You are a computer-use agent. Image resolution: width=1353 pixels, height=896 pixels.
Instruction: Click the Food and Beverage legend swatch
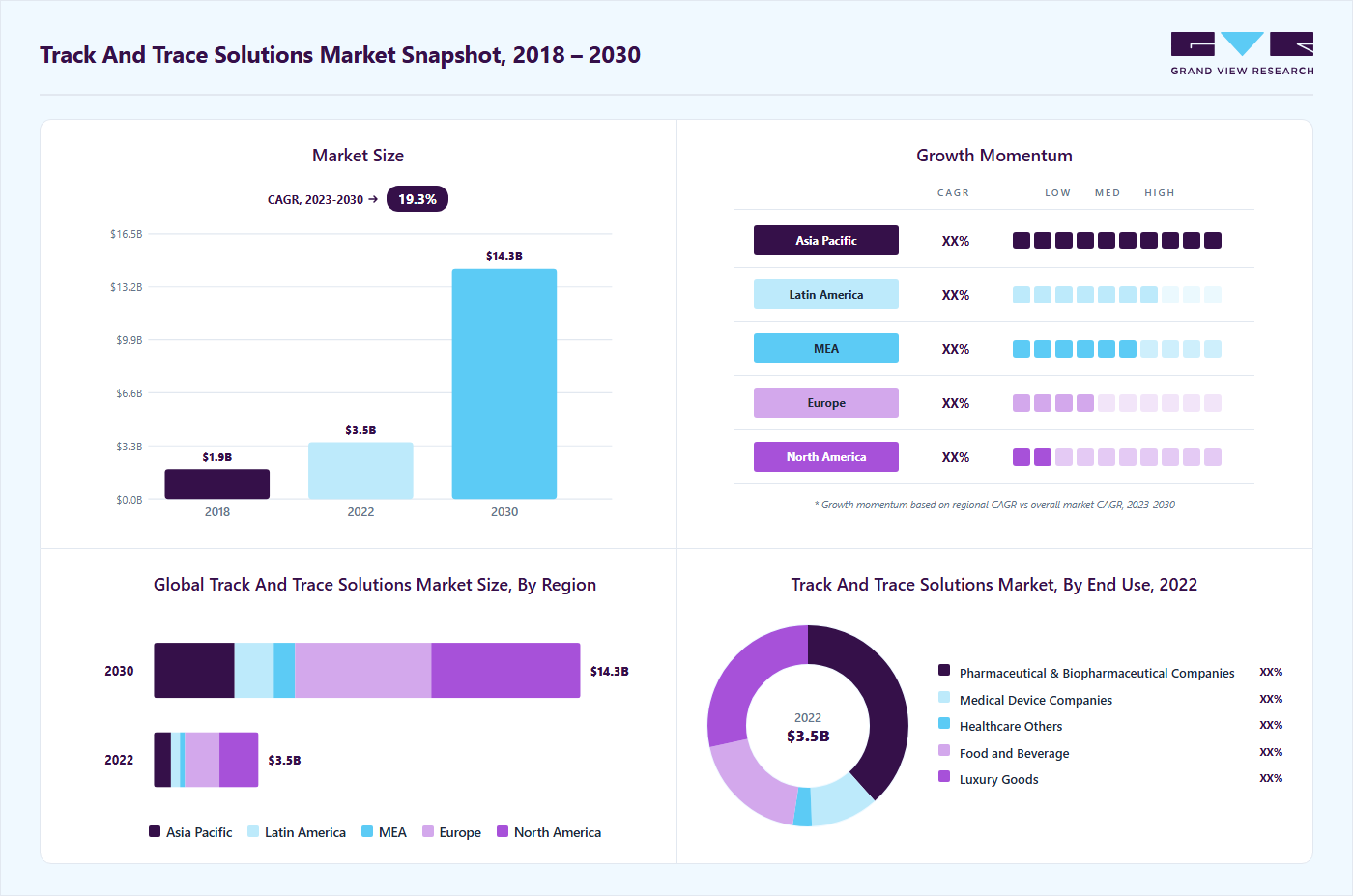point(944,750)
